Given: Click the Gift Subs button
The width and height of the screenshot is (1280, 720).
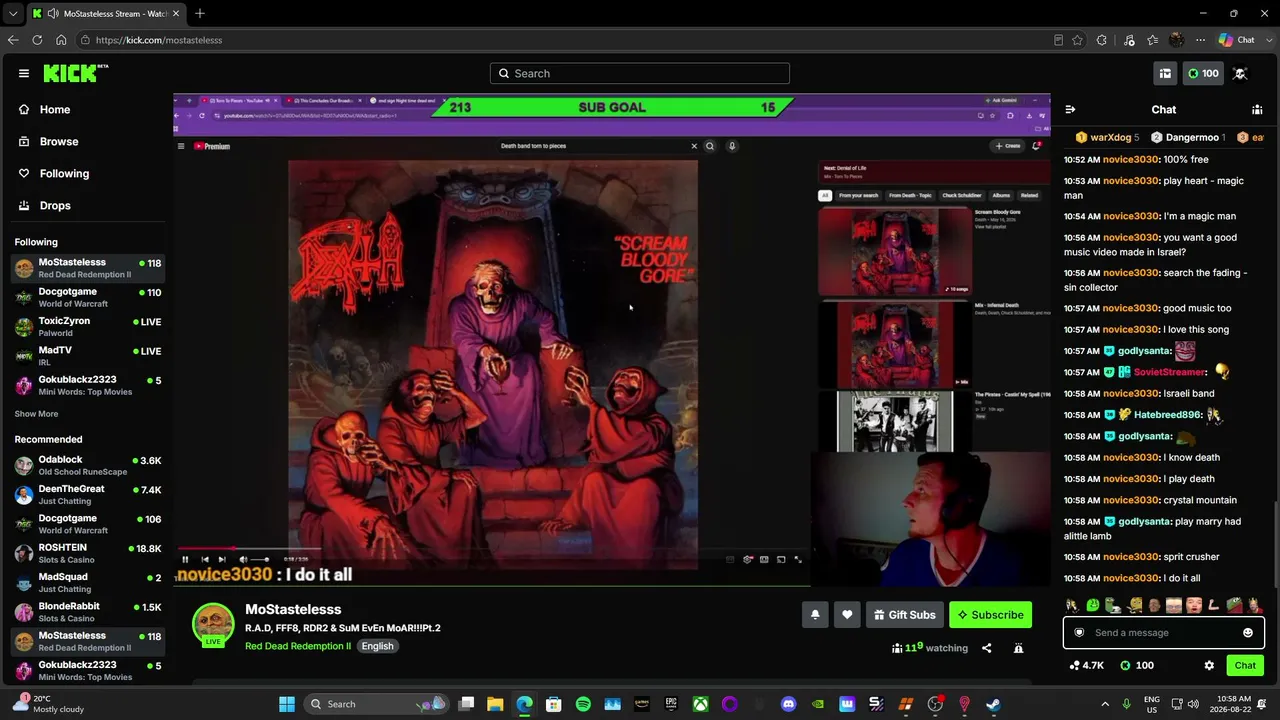Looking at the screenshot, I should 904,615.
